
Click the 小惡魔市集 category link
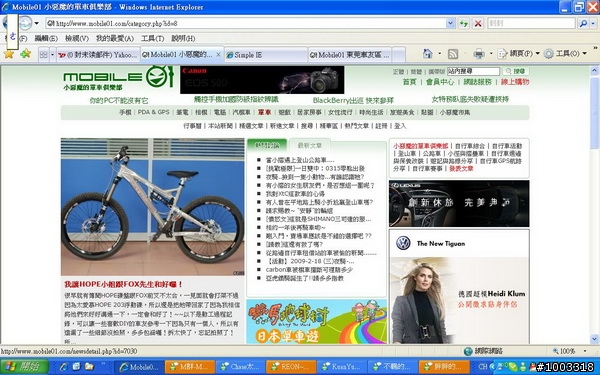click(455, 112)
